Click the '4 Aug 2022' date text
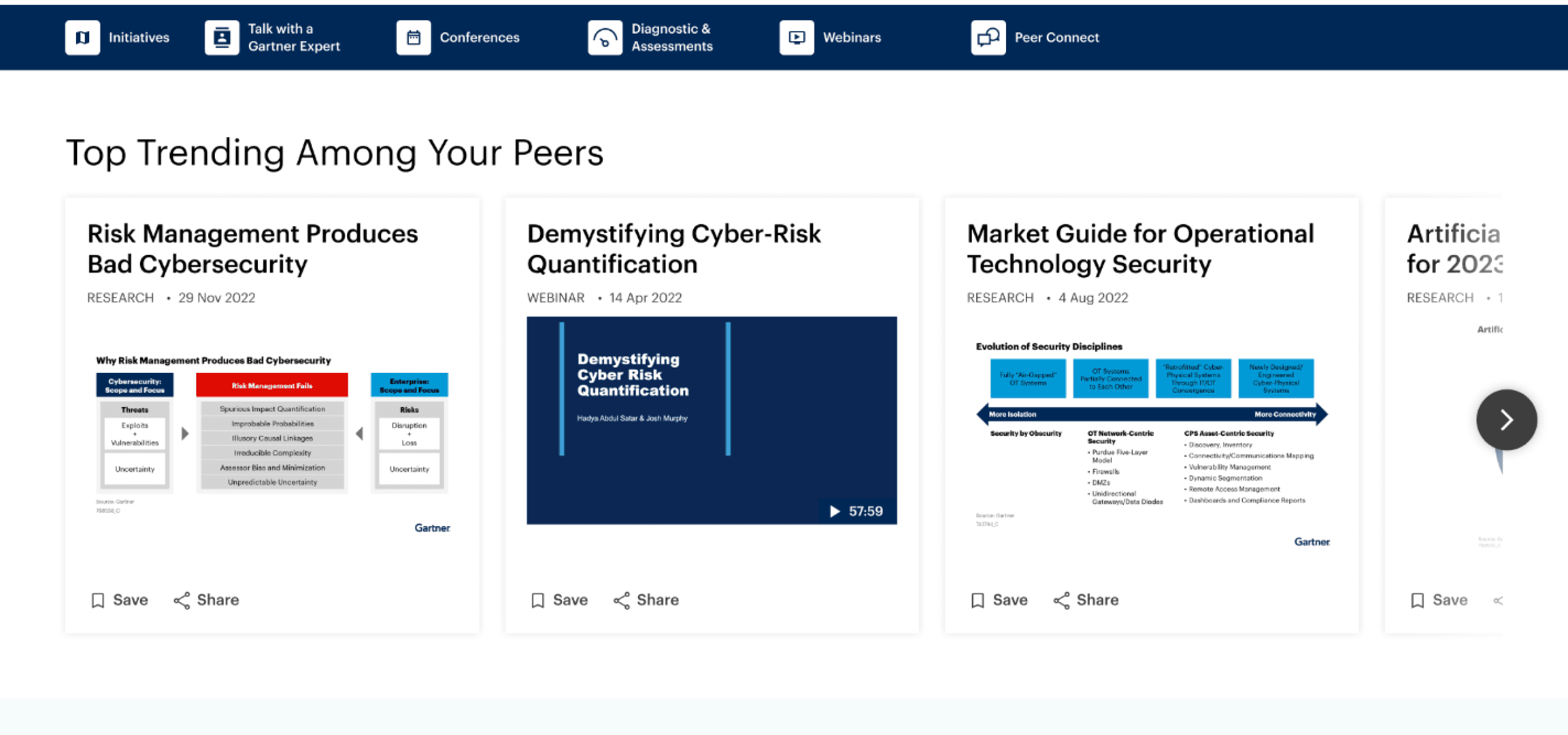 [1093, 298]
